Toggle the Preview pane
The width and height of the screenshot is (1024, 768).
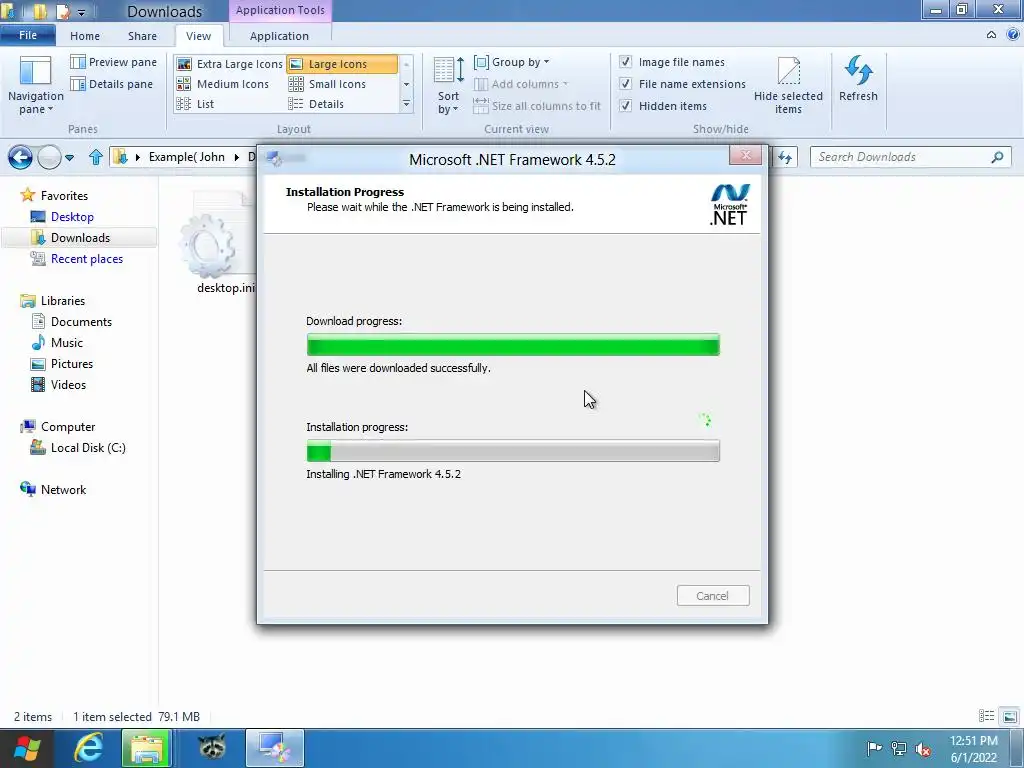[x=114, y=62]
